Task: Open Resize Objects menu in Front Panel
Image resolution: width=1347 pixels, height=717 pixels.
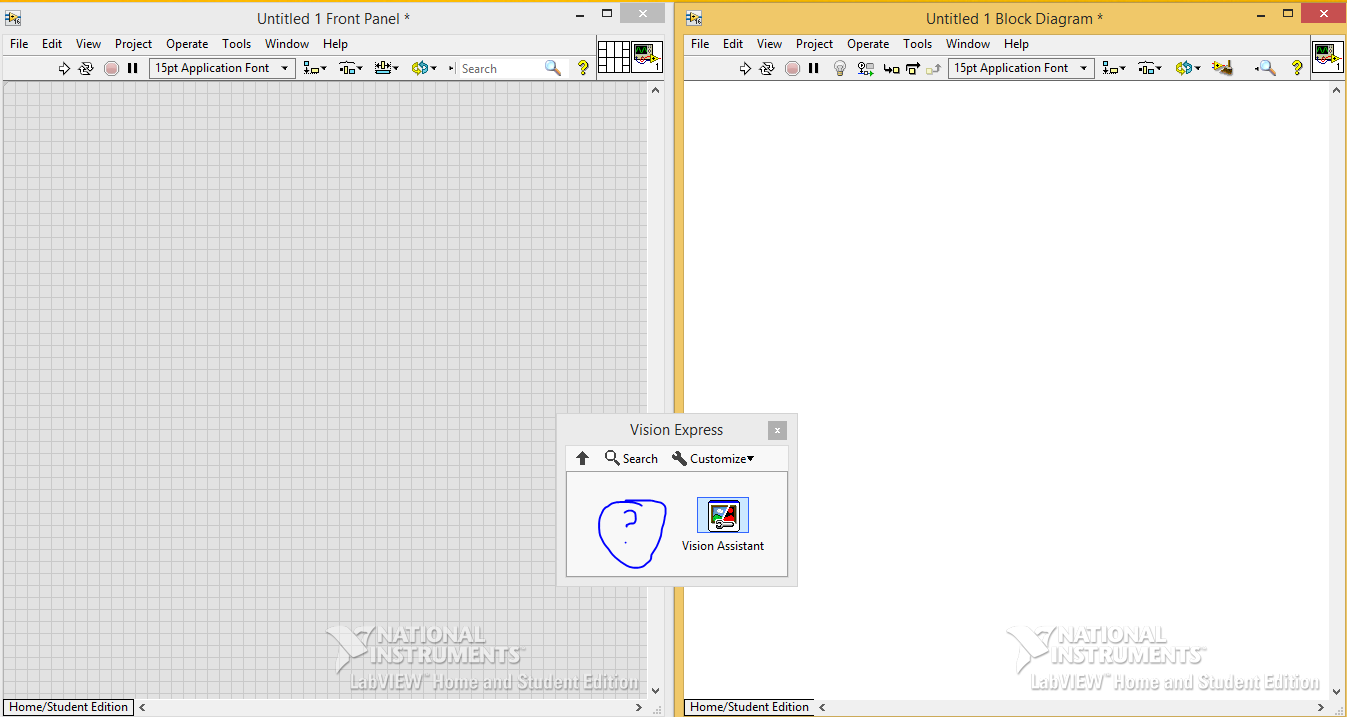Action: click(386, 68)
